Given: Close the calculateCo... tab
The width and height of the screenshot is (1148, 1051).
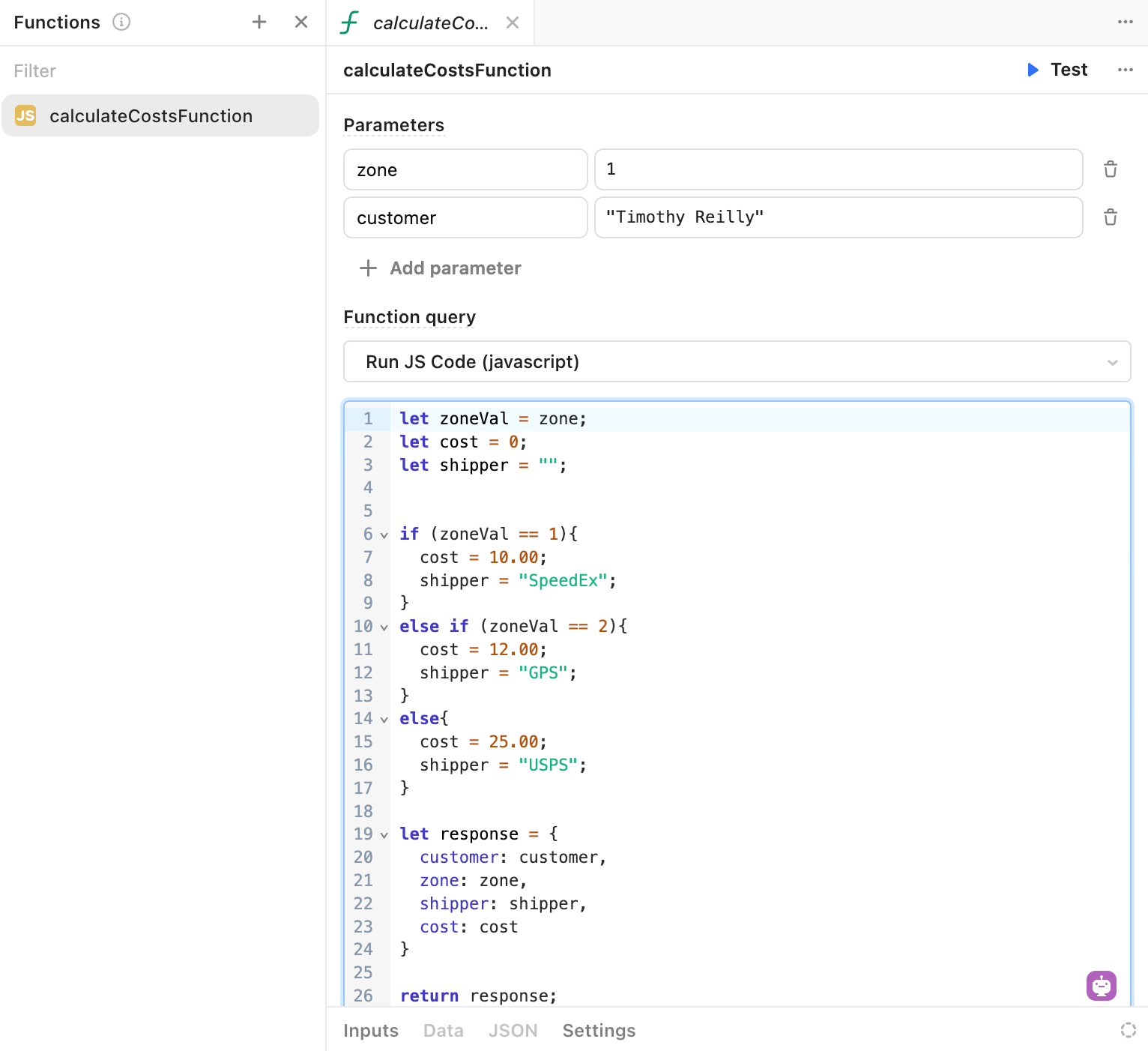Looking at the screenshot, I should 513,22.
